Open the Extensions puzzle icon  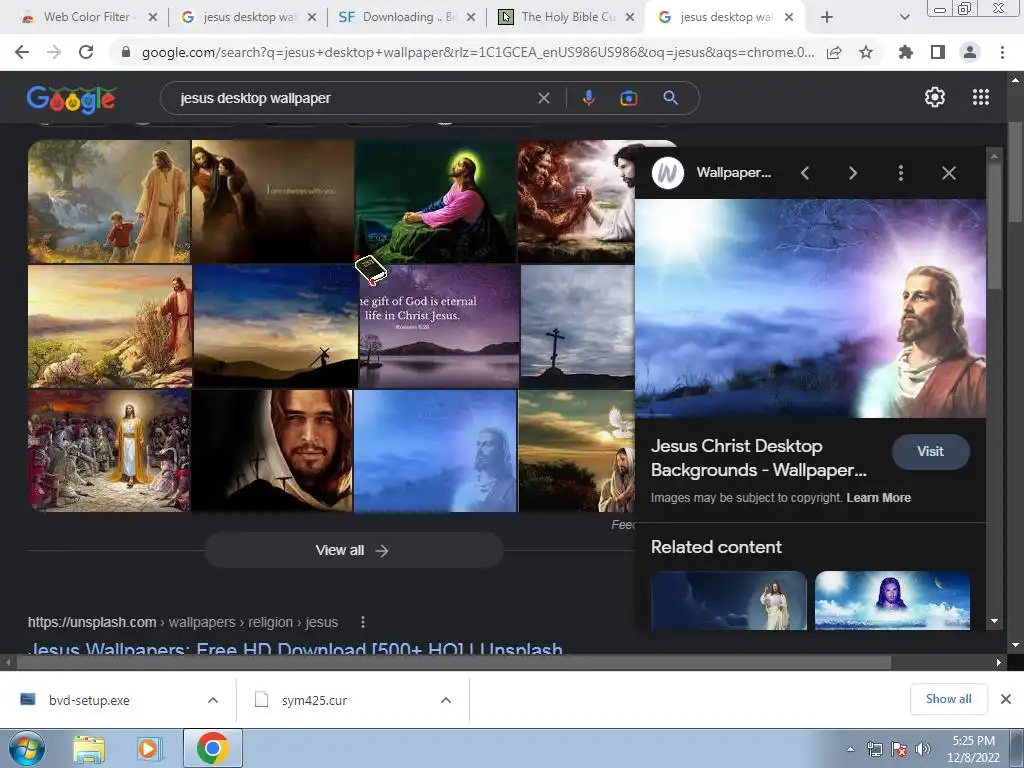pos(906,52)
